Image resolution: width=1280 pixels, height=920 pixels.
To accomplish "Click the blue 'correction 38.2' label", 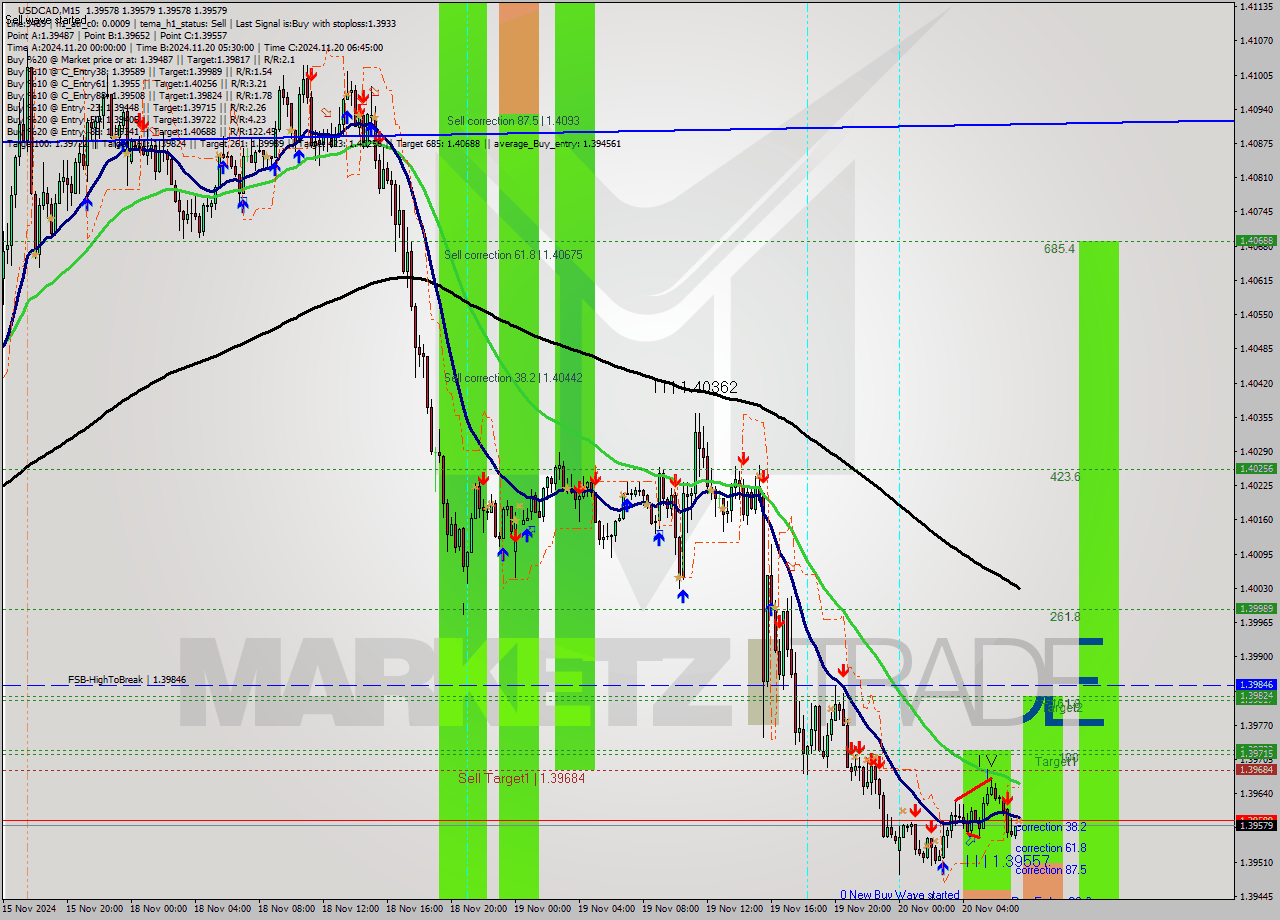I will tap(1050, 827).
